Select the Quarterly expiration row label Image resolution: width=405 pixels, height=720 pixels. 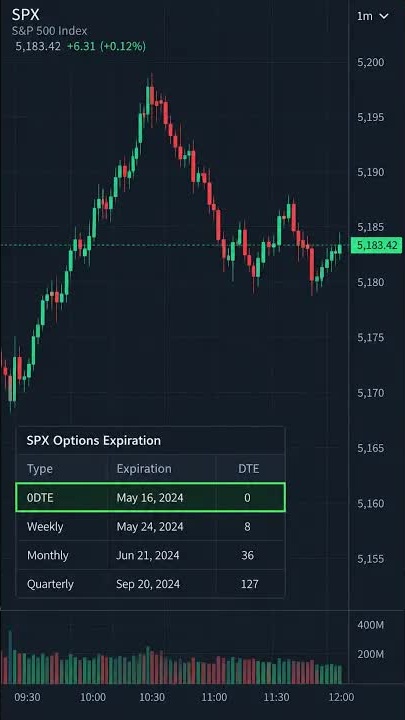click(x=50, y=584)
